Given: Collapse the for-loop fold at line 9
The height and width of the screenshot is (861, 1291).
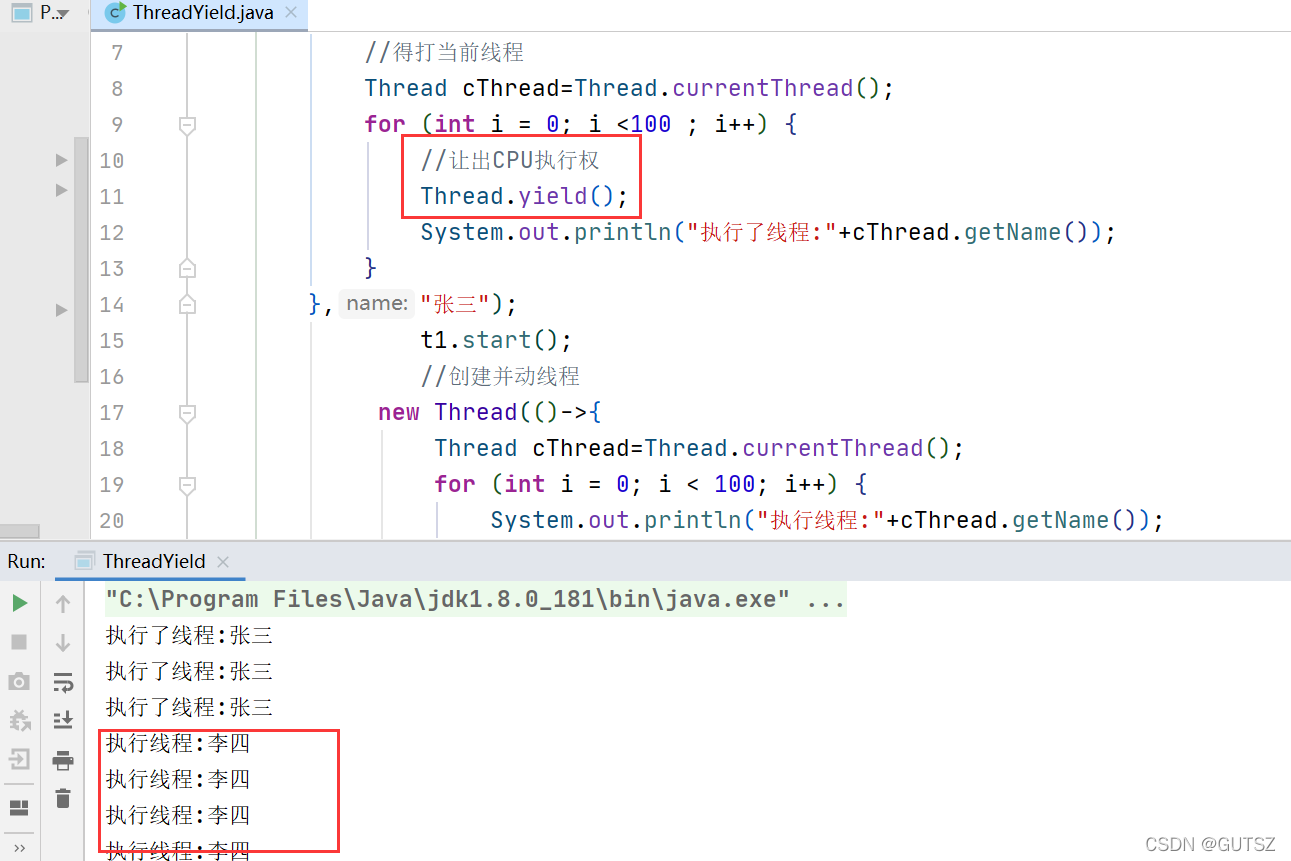Looking at the screenshot, I should 186,125.
